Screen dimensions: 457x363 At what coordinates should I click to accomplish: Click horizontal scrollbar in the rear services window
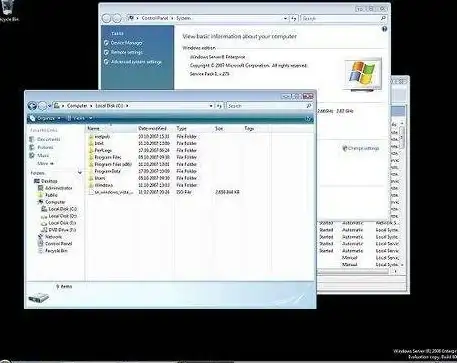pyautogui.click(x=354, y=272)
